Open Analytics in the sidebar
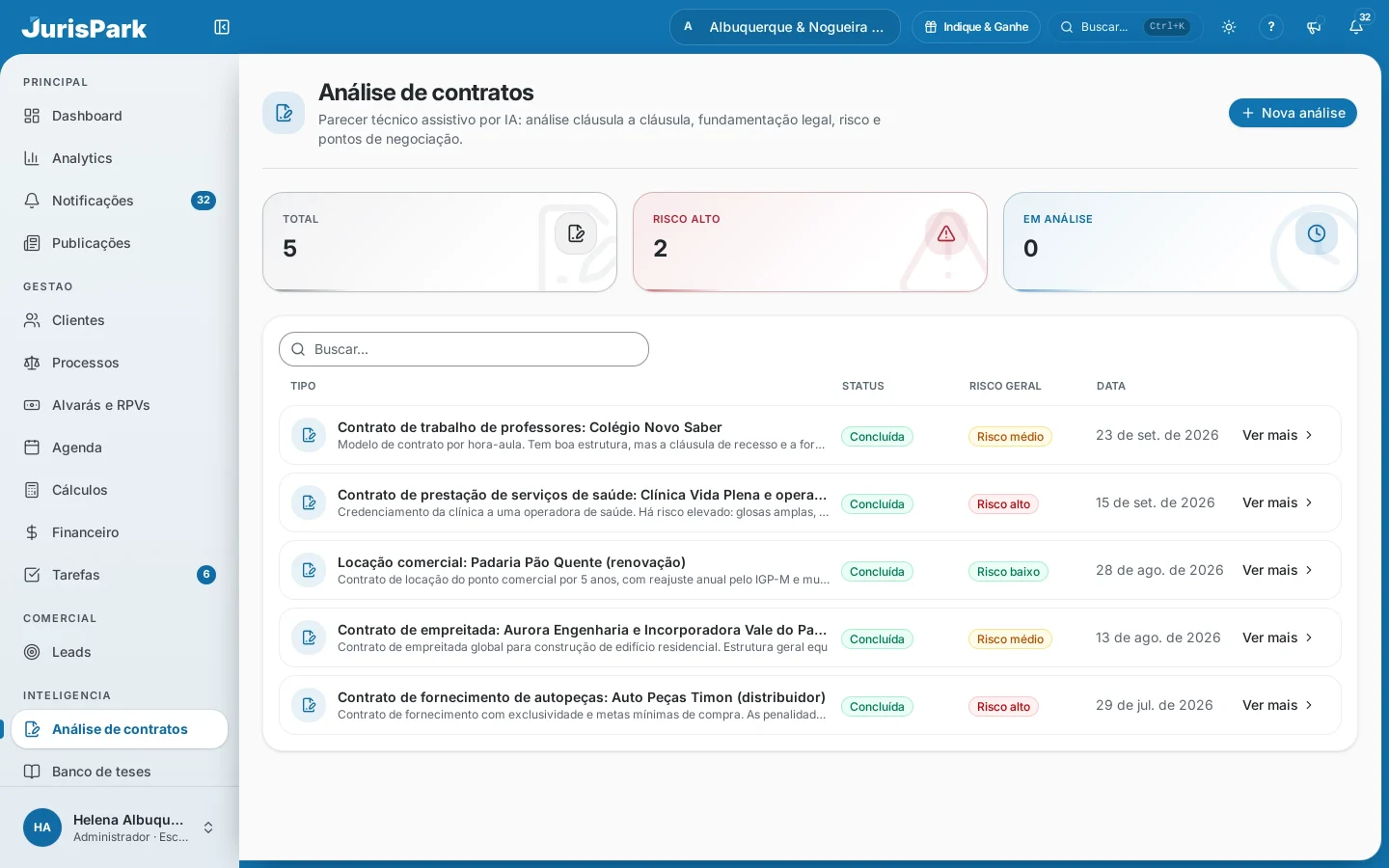 pyautogui.click(x=120, y=158)
